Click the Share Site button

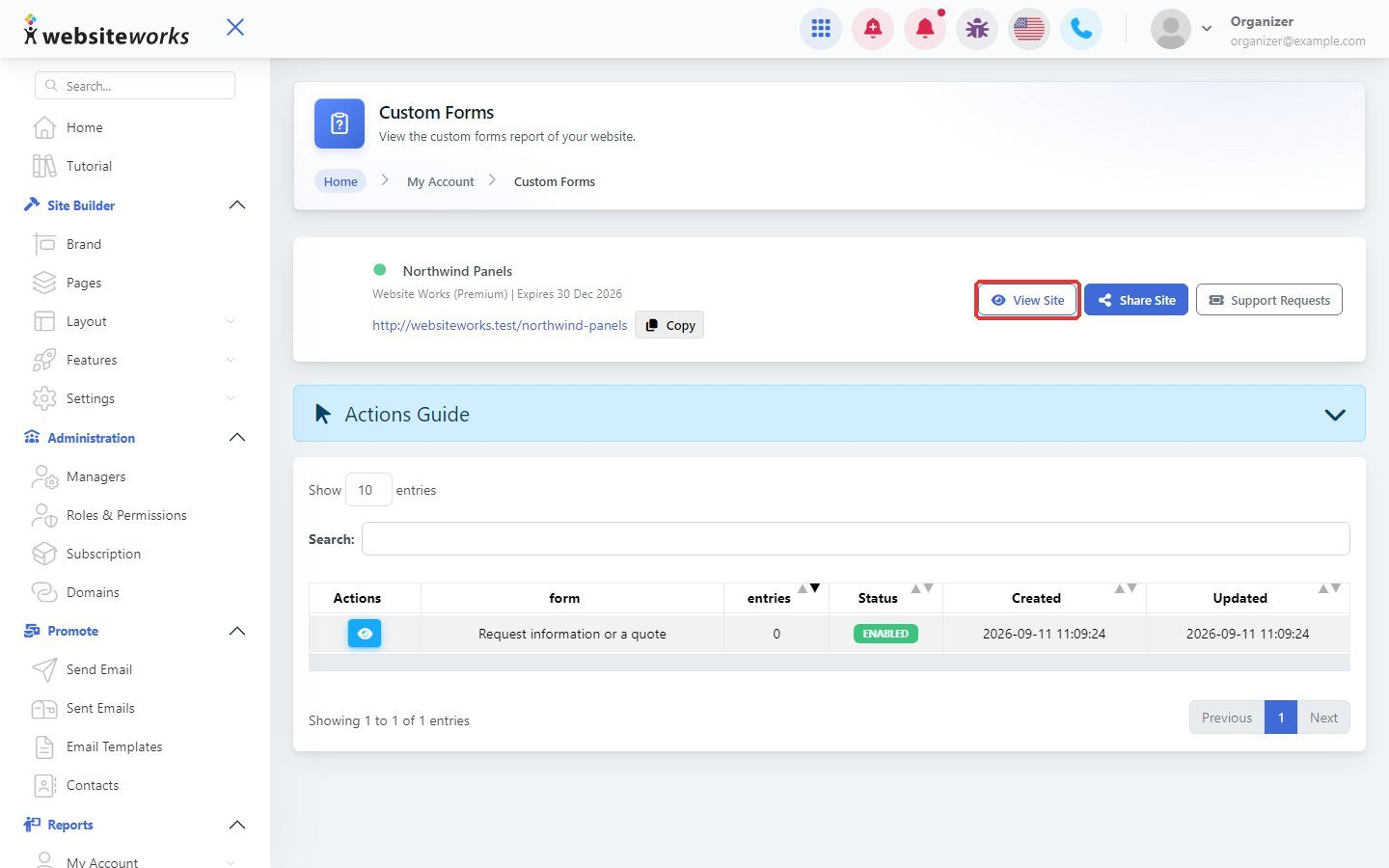click(x=1136, y=300)
